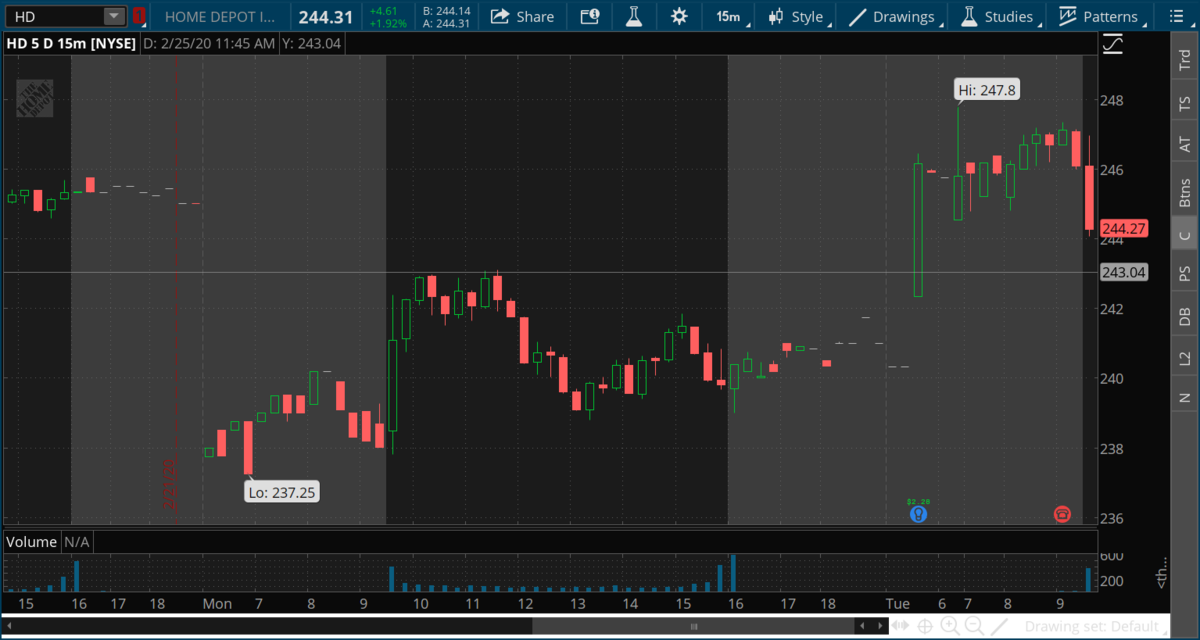Click the 244.31 last price quote

[326, 16]
